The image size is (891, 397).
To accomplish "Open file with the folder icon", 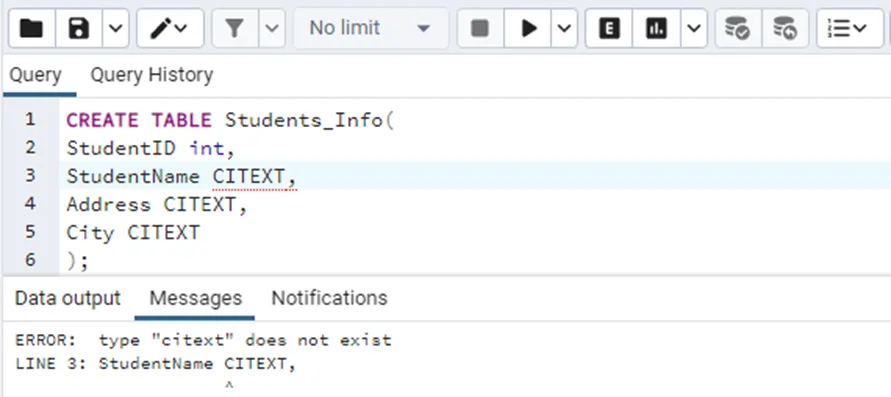I will [32, 28].
